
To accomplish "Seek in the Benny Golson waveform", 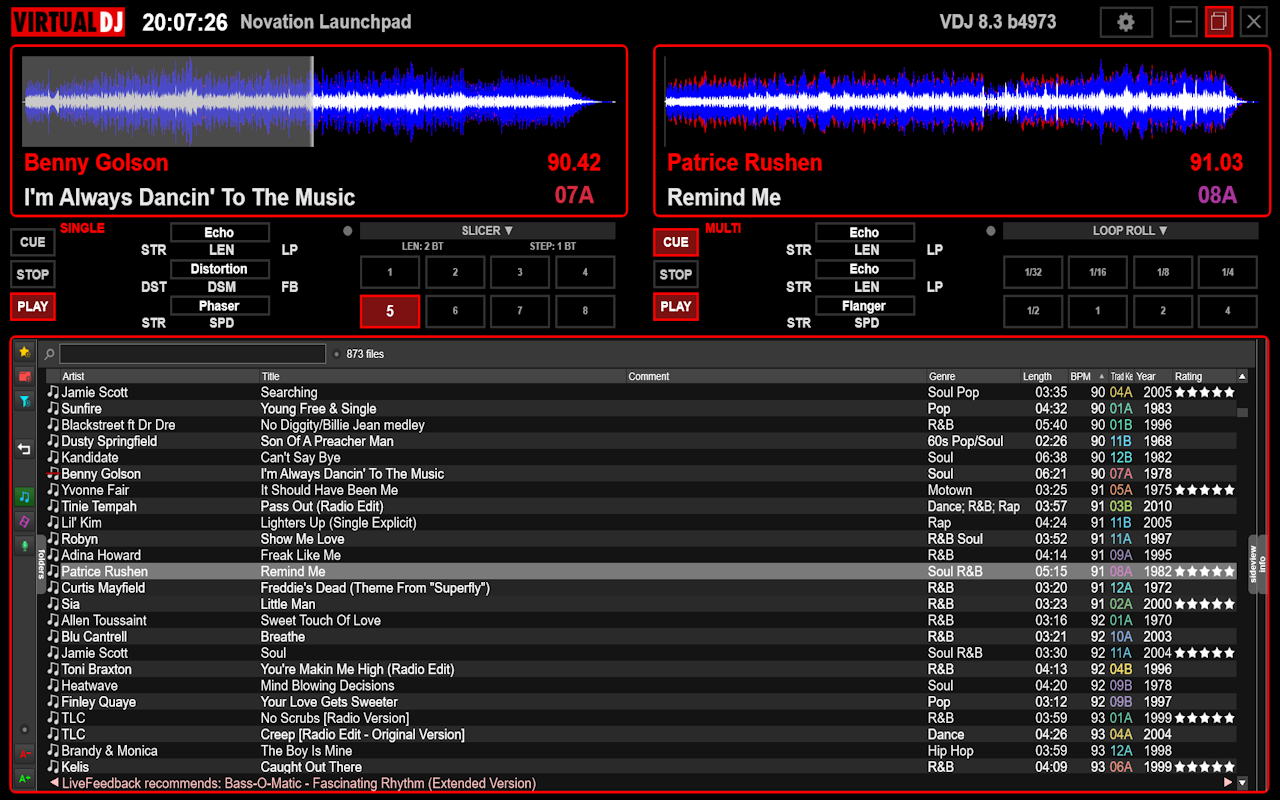I will 319,101.
